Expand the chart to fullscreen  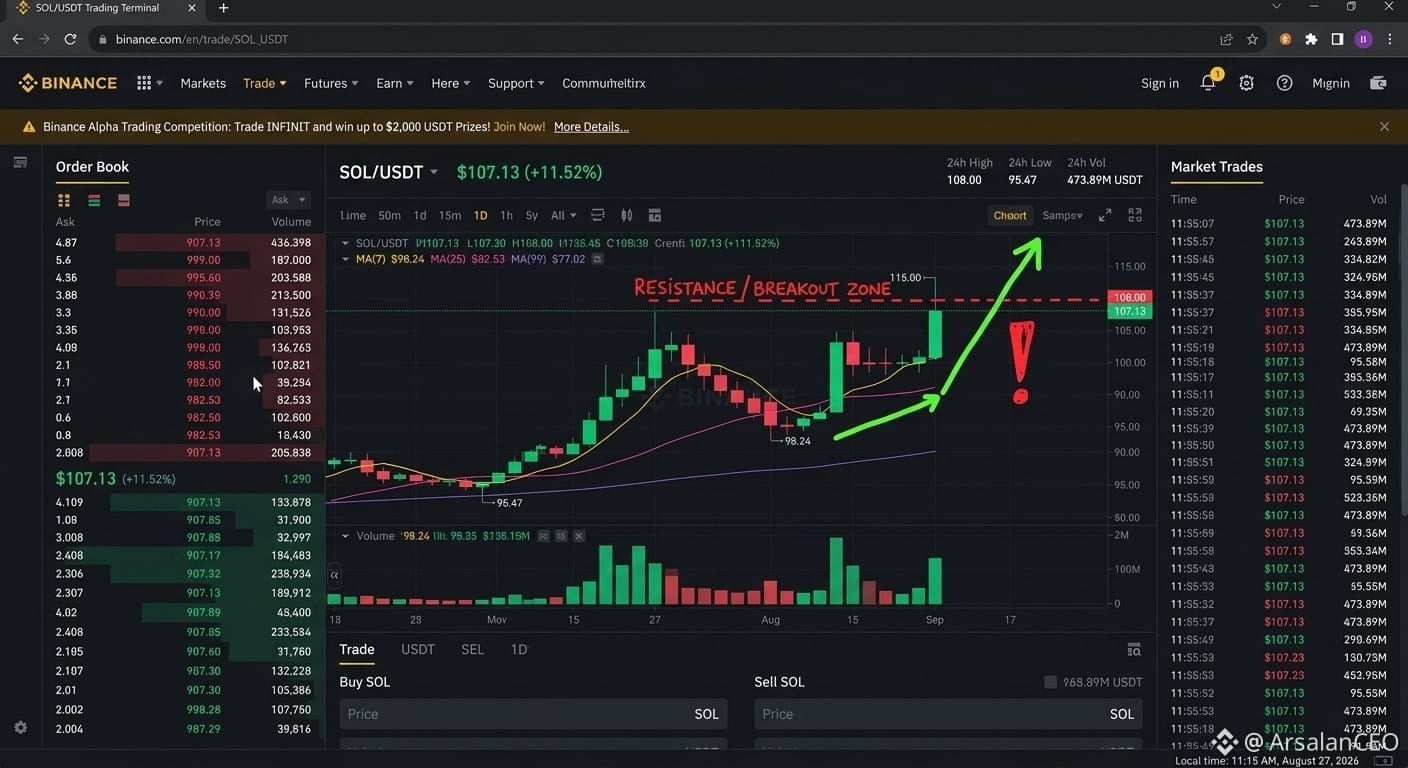point(1105,215)
